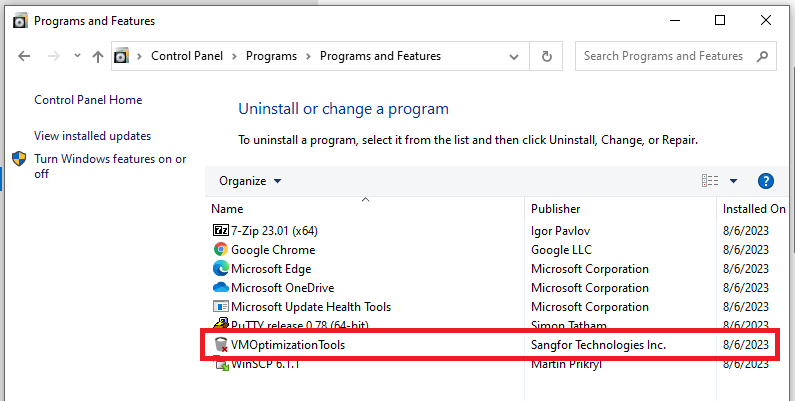Change view with the view icon
This screenshot has height=401, width=795.
[710, 180]
